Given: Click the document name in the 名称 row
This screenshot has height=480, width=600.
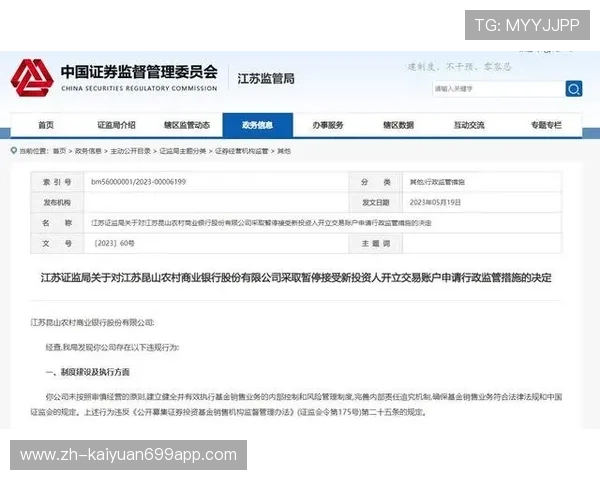Looking at the screenshot, I should pos(261,223).
